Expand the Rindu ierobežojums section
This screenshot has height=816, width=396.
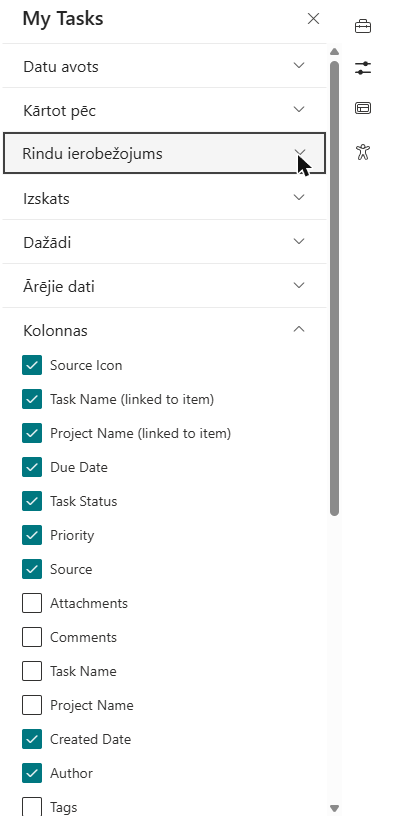pos(164,153)
